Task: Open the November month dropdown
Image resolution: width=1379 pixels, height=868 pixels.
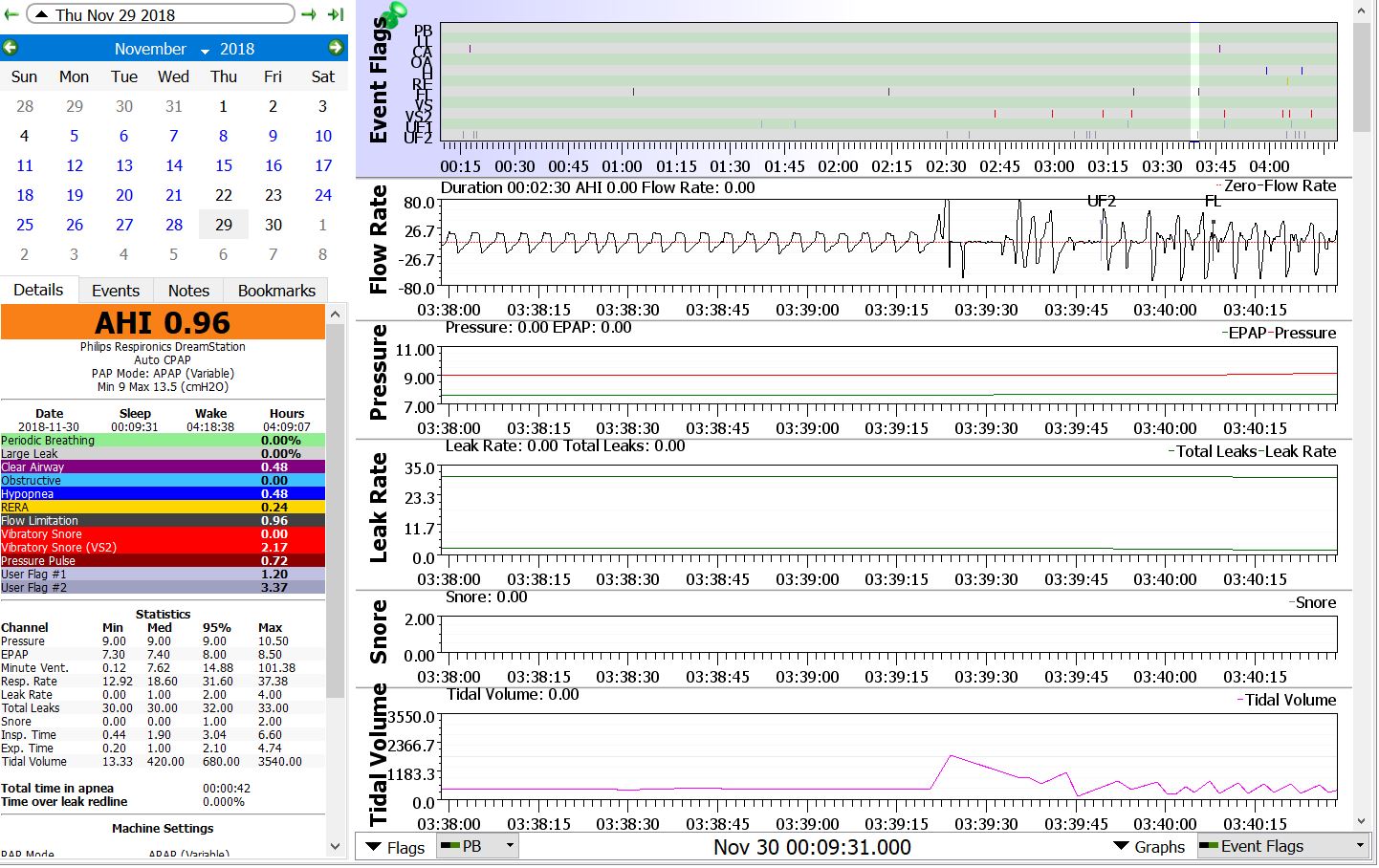Action: 161,49
